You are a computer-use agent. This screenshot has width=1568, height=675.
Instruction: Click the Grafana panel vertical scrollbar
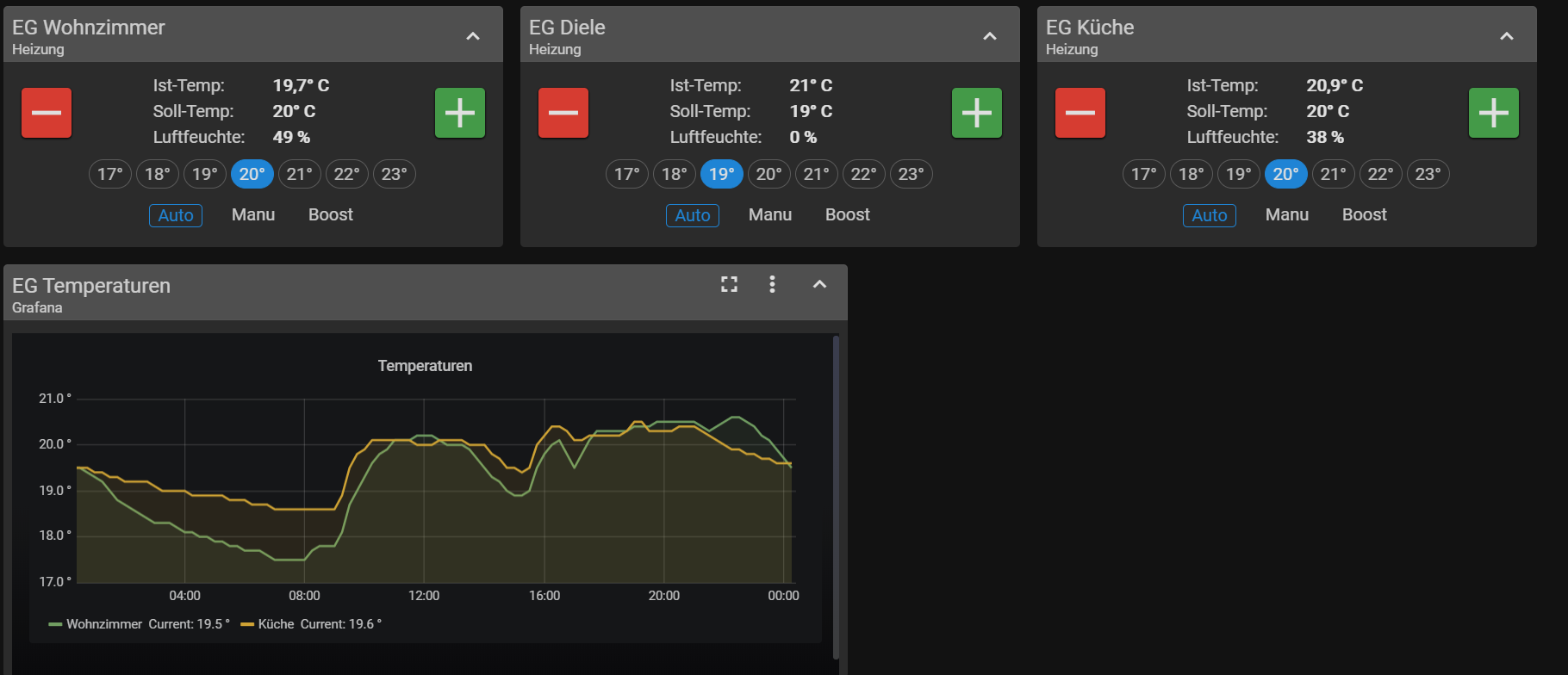836,497
